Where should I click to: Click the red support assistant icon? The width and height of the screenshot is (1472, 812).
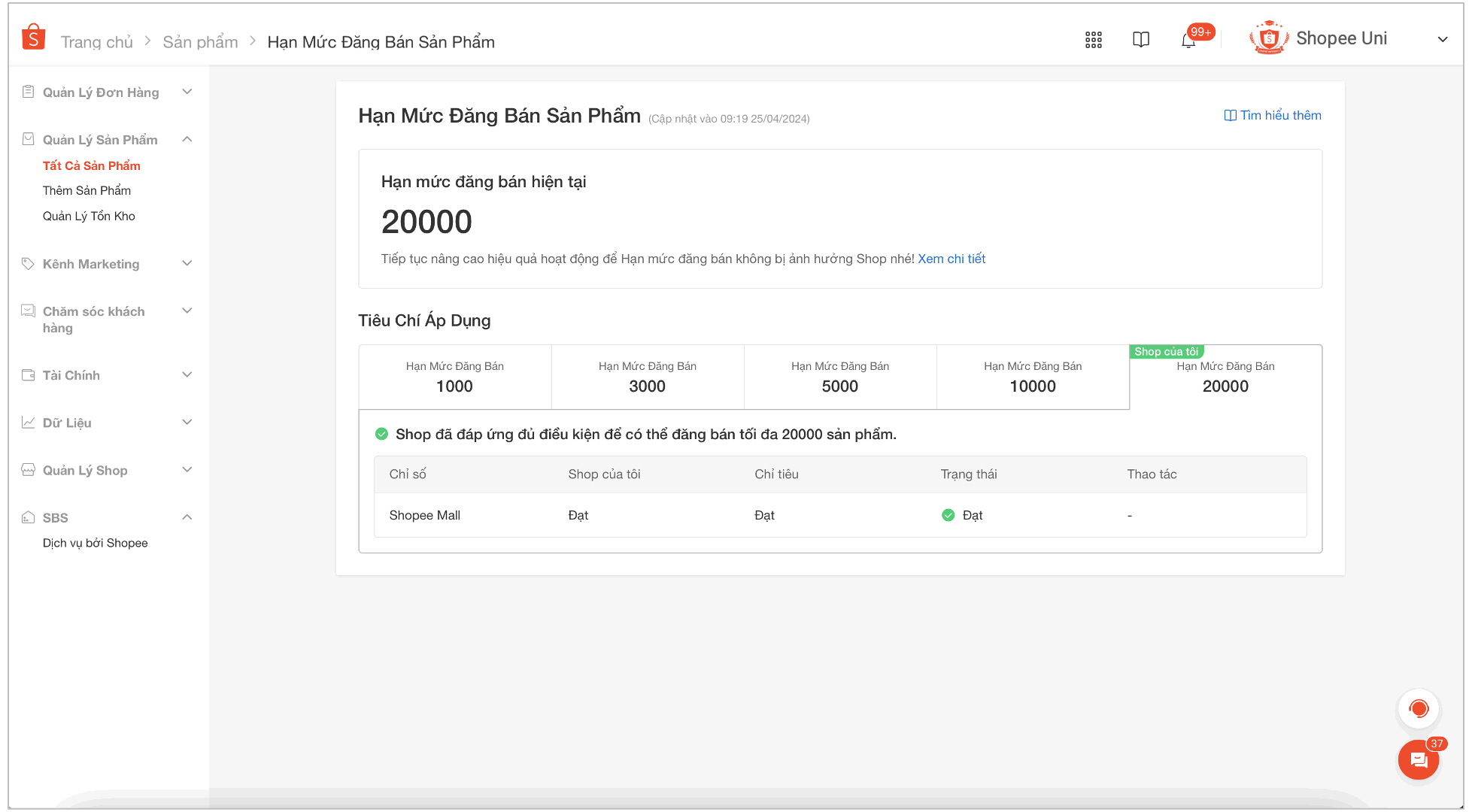point(1419,708)
